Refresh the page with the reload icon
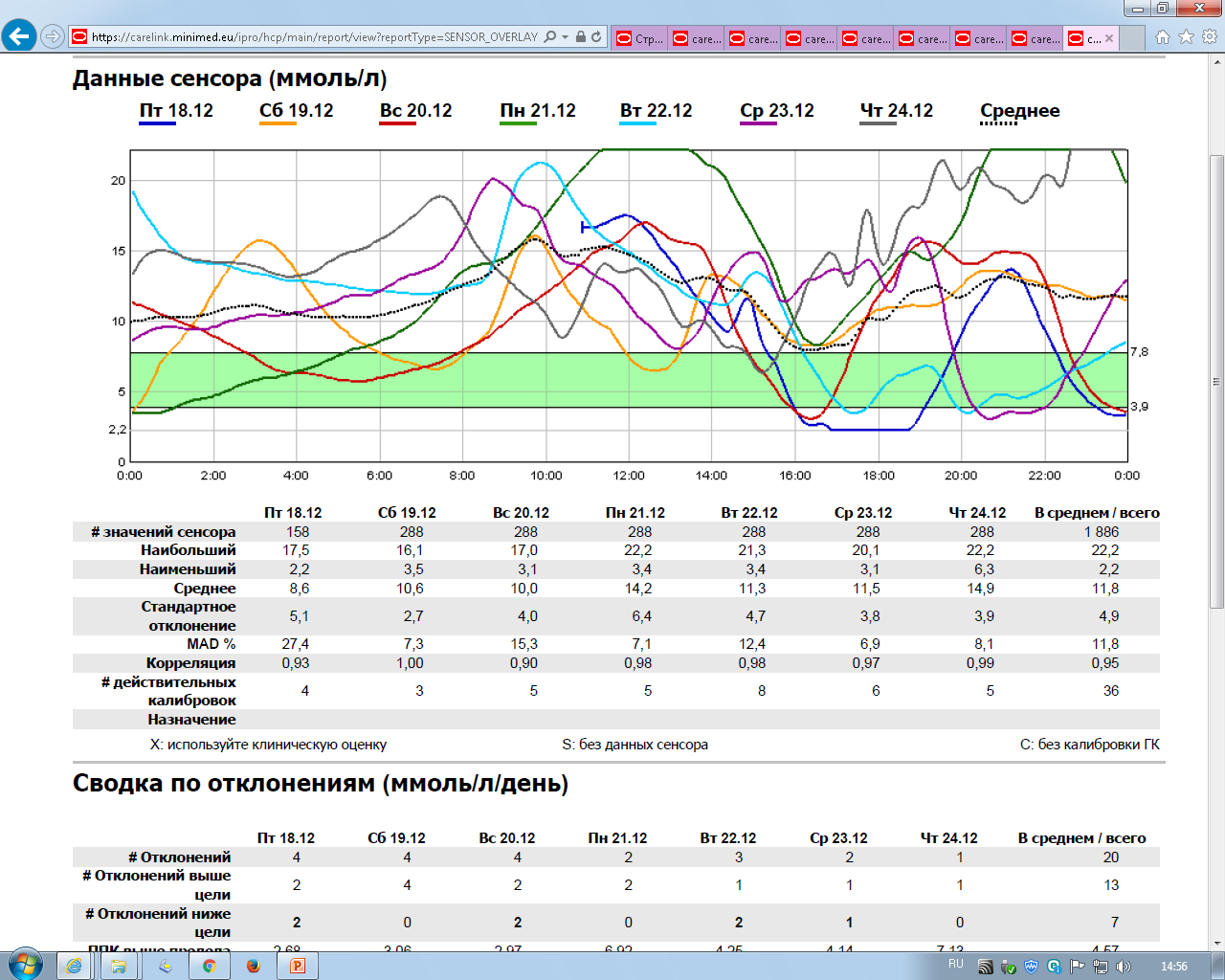The height and width of the screenshot is (980, 1225). coord(596,37)
